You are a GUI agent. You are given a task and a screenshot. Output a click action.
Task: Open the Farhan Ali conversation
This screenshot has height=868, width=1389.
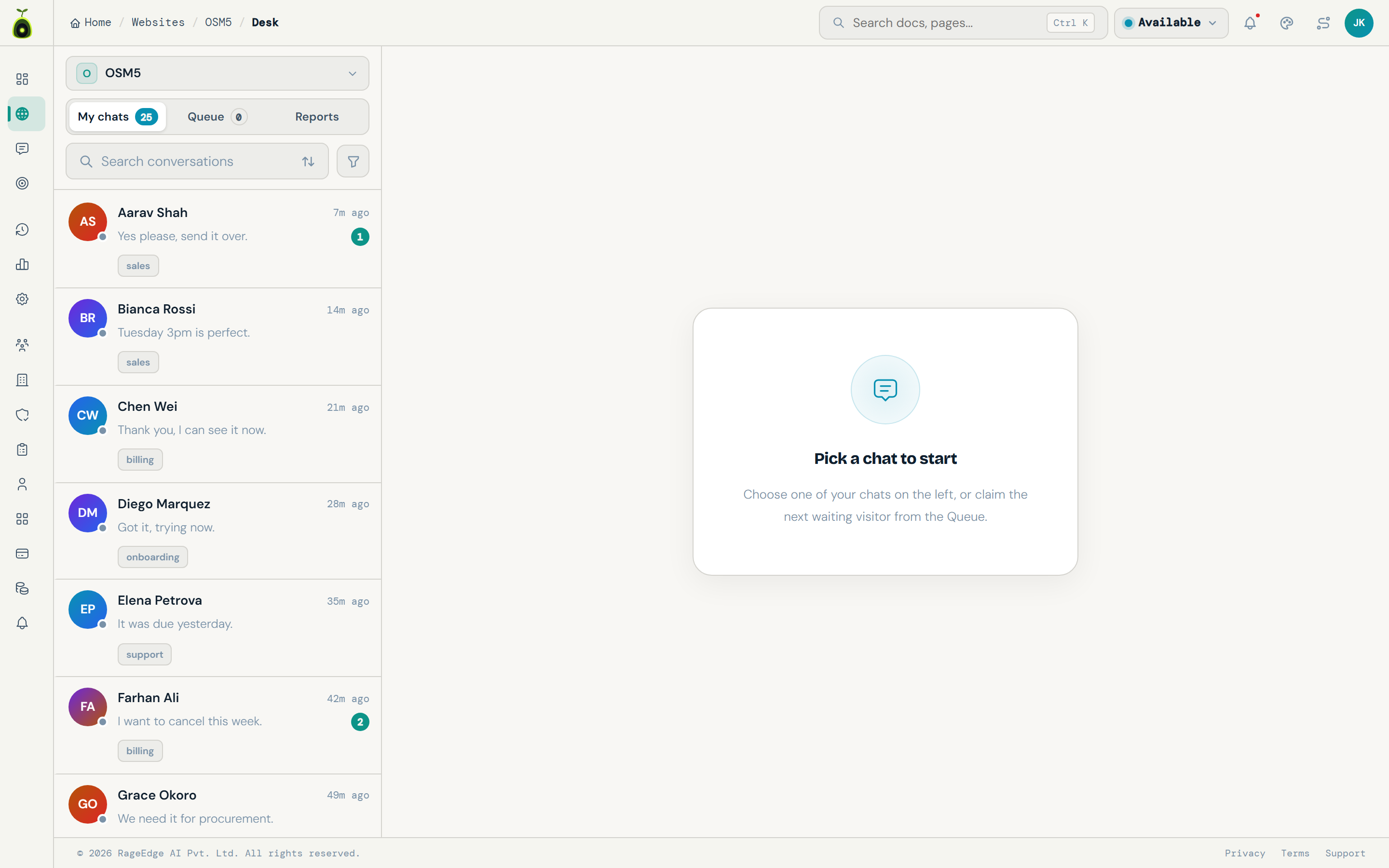click(x=218, y=725)
